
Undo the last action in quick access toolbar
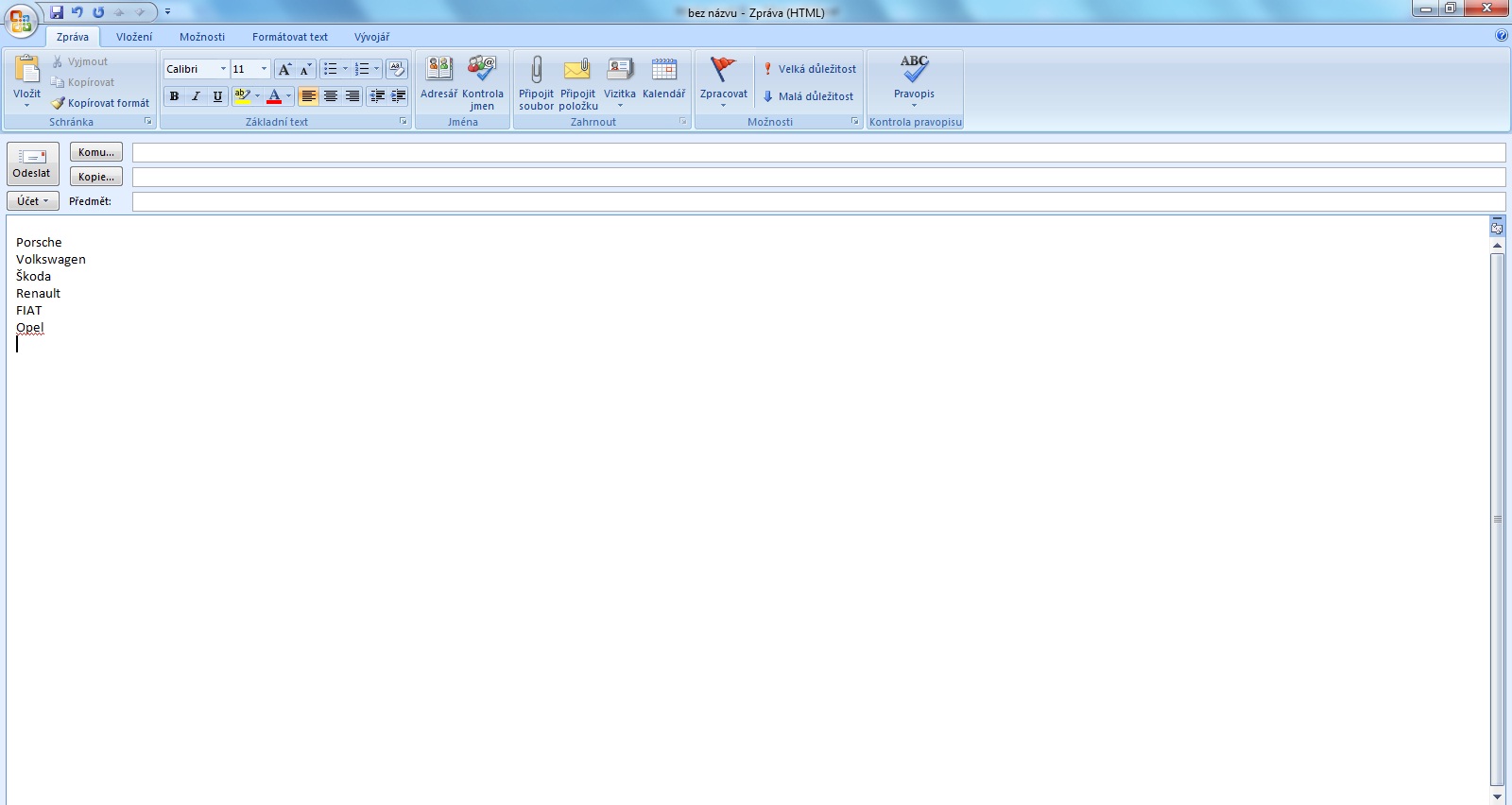click(77, 12)
